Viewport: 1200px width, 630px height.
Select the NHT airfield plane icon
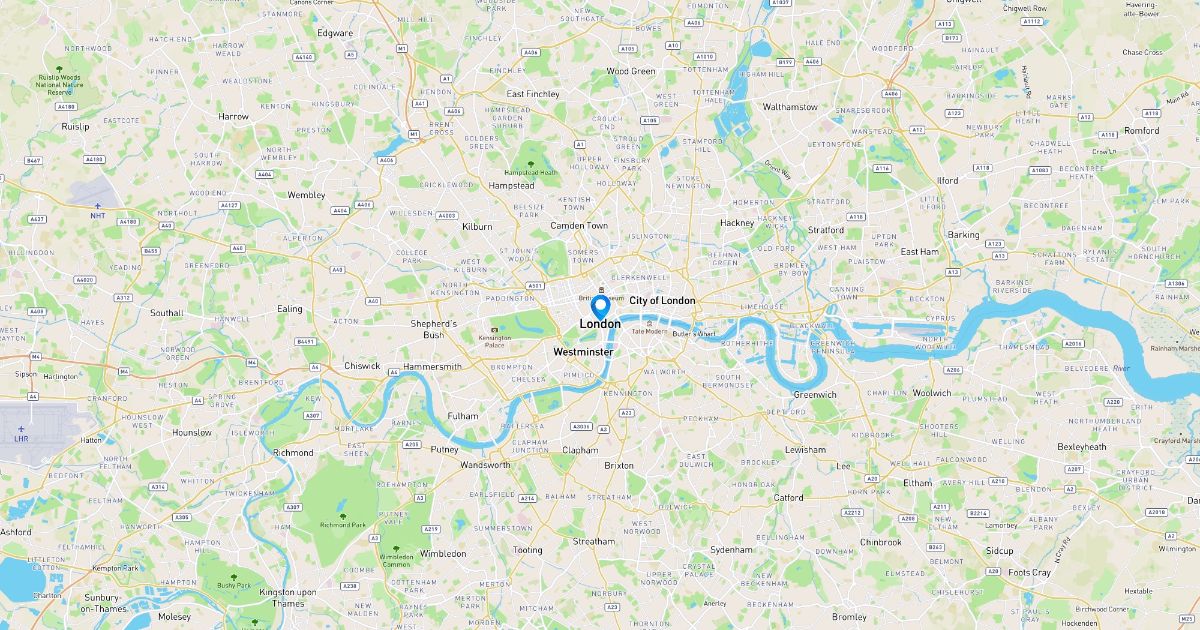click(97, 205)
